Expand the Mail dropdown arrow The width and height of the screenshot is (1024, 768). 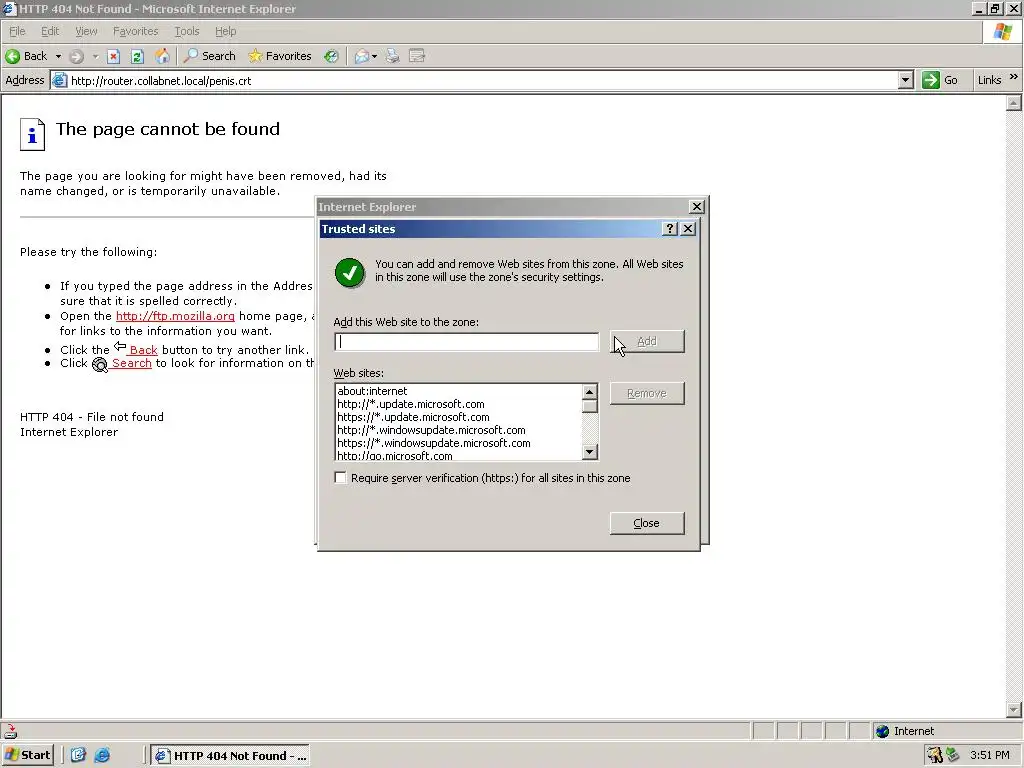(x=374, y=57)
